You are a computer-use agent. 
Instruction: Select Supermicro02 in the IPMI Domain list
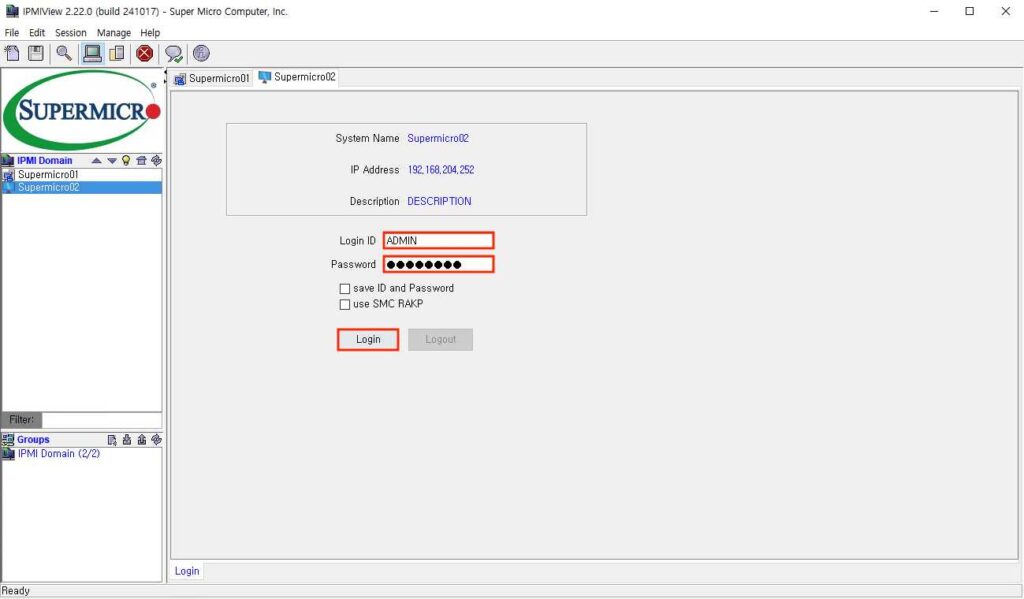[82, 187]
